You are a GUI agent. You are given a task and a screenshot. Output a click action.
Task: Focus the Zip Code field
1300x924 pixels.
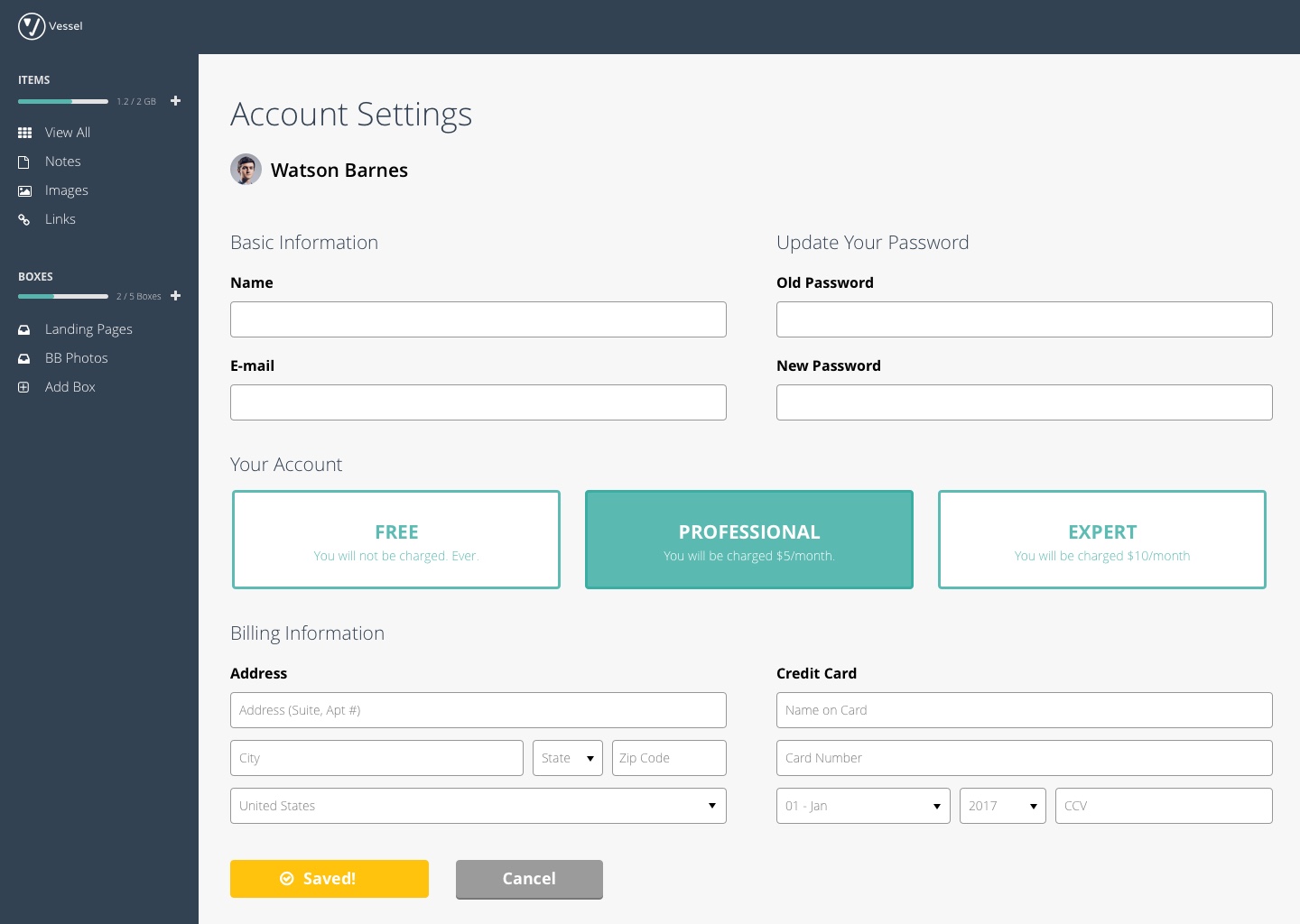click(669, 758)
